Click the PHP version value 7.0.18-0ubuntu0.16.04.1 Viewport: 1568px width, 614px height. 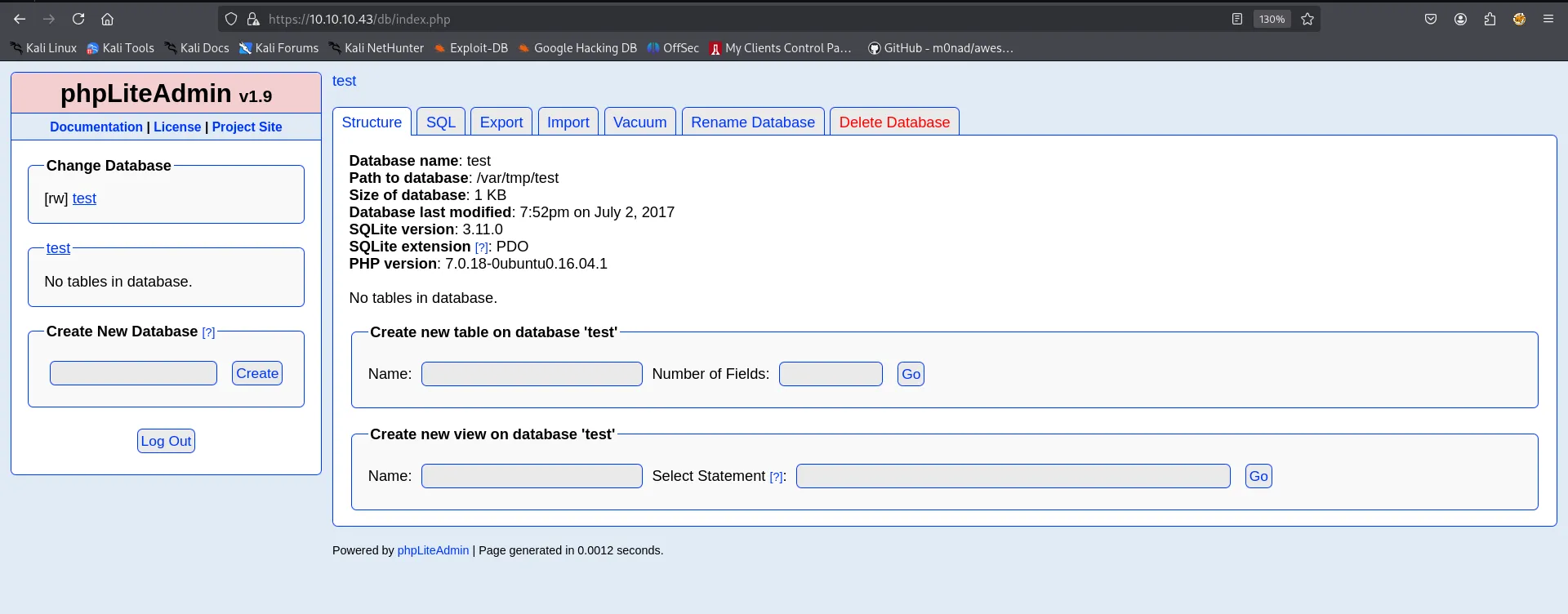tap(526, 264)
